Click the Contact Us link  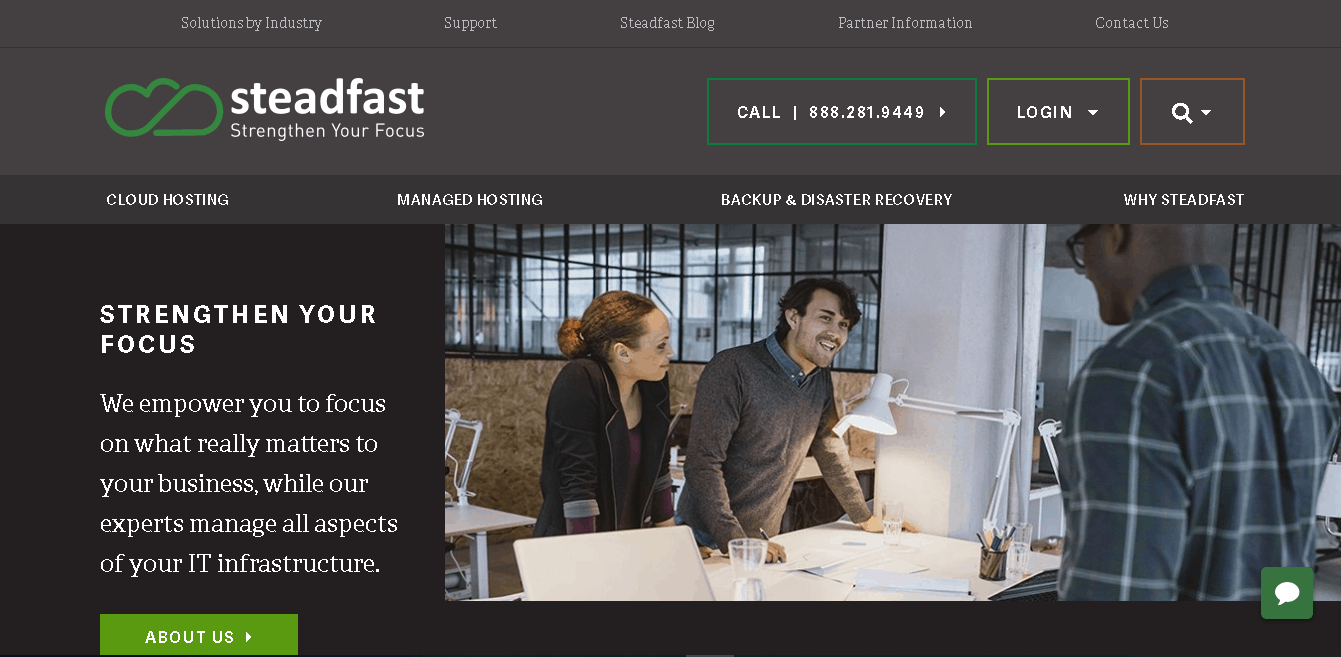tap(1132, 23)
